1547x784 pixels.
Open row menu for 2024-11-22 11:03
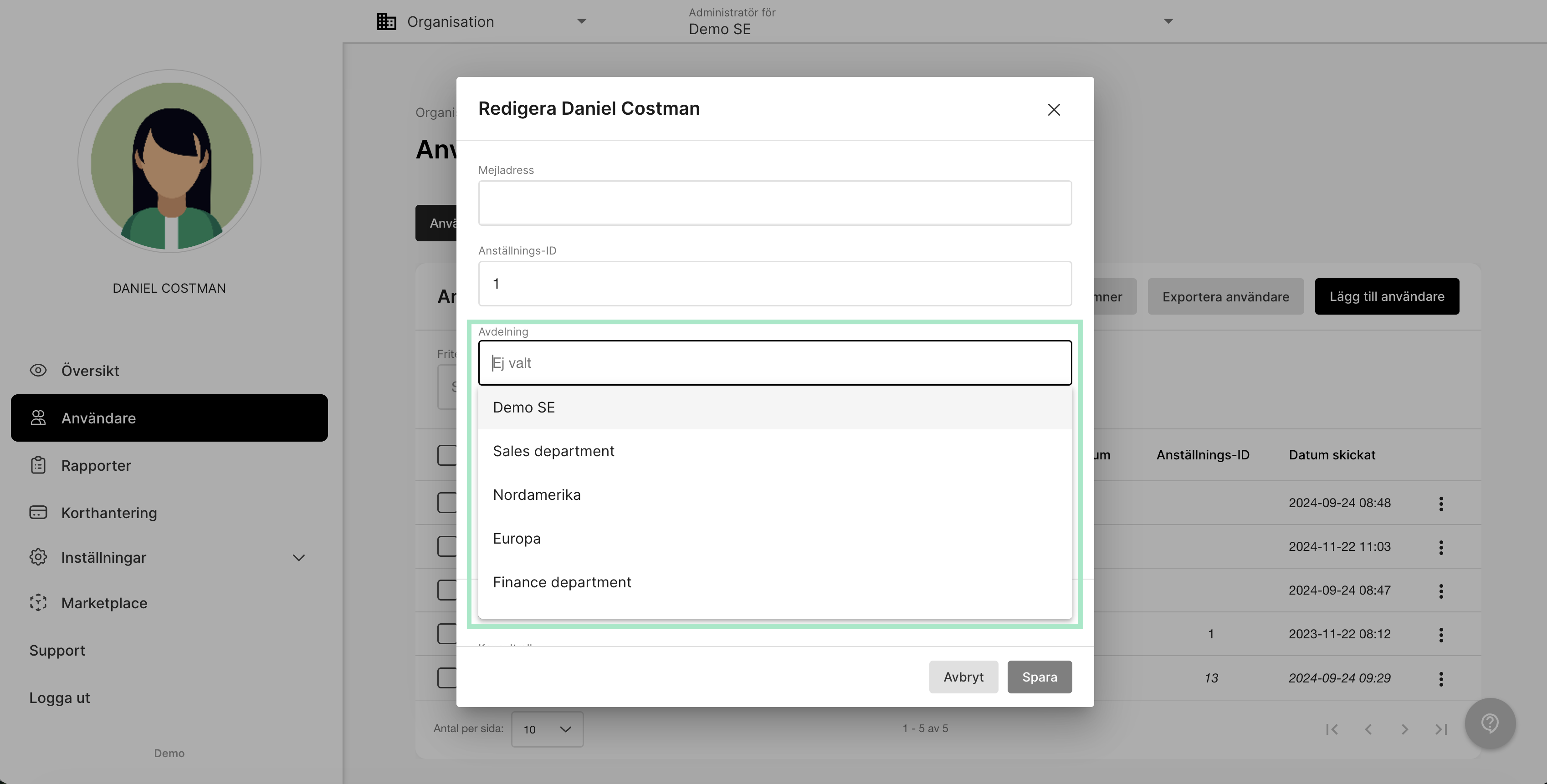pyautogui.click(x=1441, y=547)
